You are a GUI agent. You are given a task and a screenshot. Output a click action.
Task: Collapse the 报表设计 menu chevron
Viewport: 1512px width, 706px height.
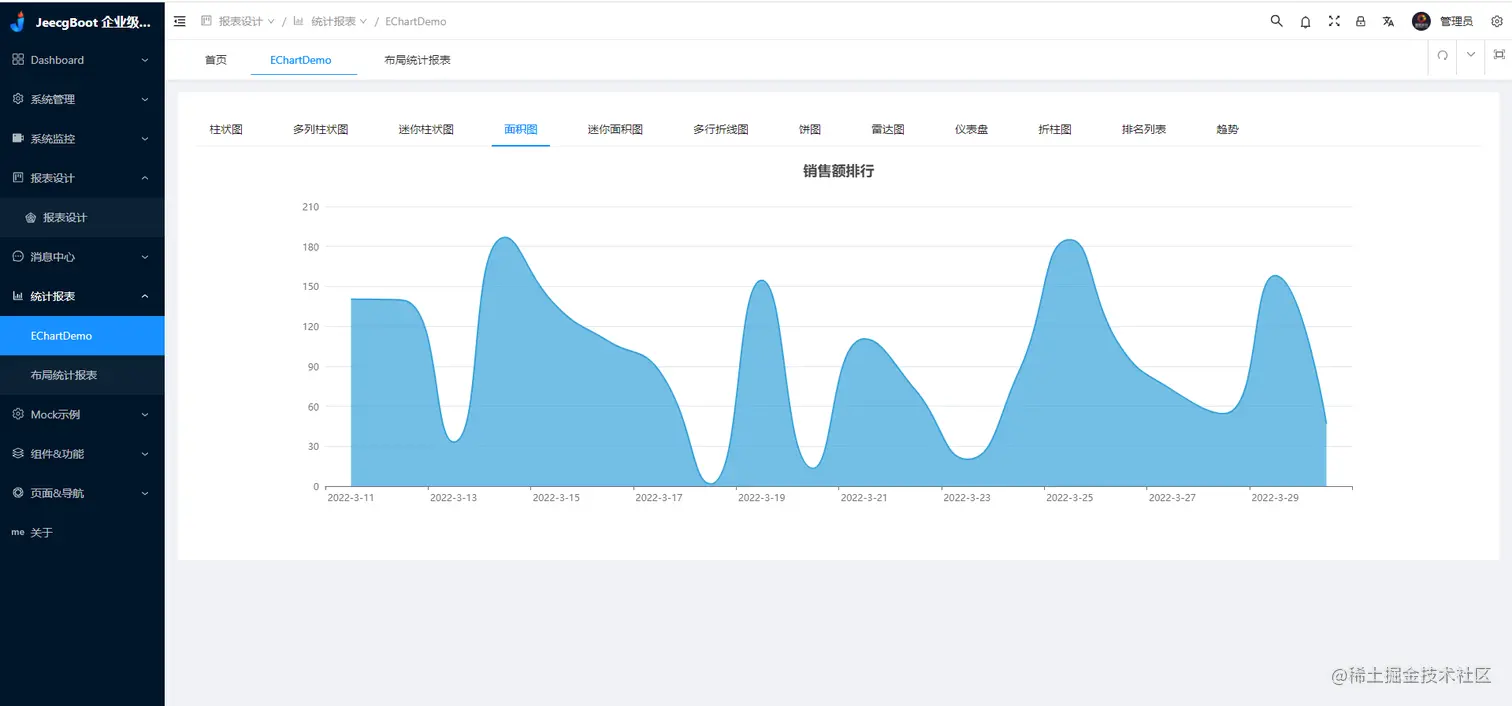point(145,178)
